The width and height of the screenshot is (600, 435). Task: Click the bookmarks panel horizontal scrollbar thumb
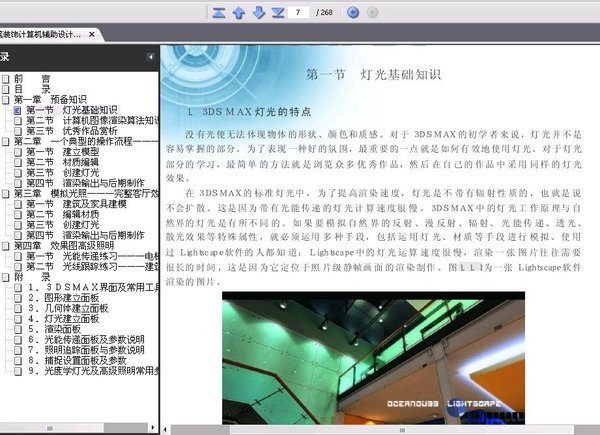(52, 428)
